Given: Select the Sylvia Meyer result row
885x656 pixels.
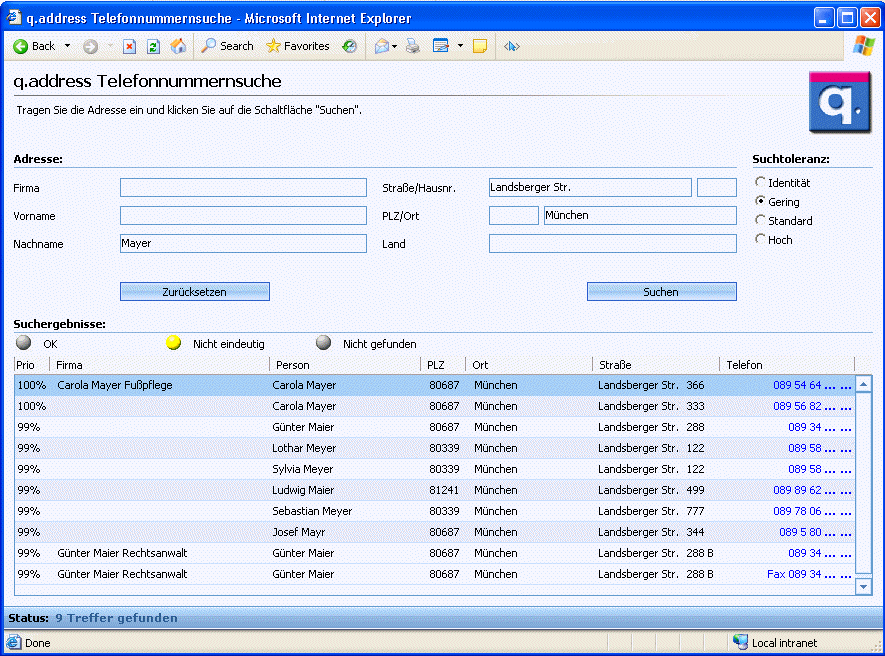Looking at the screenshot, I should [435, 469].
